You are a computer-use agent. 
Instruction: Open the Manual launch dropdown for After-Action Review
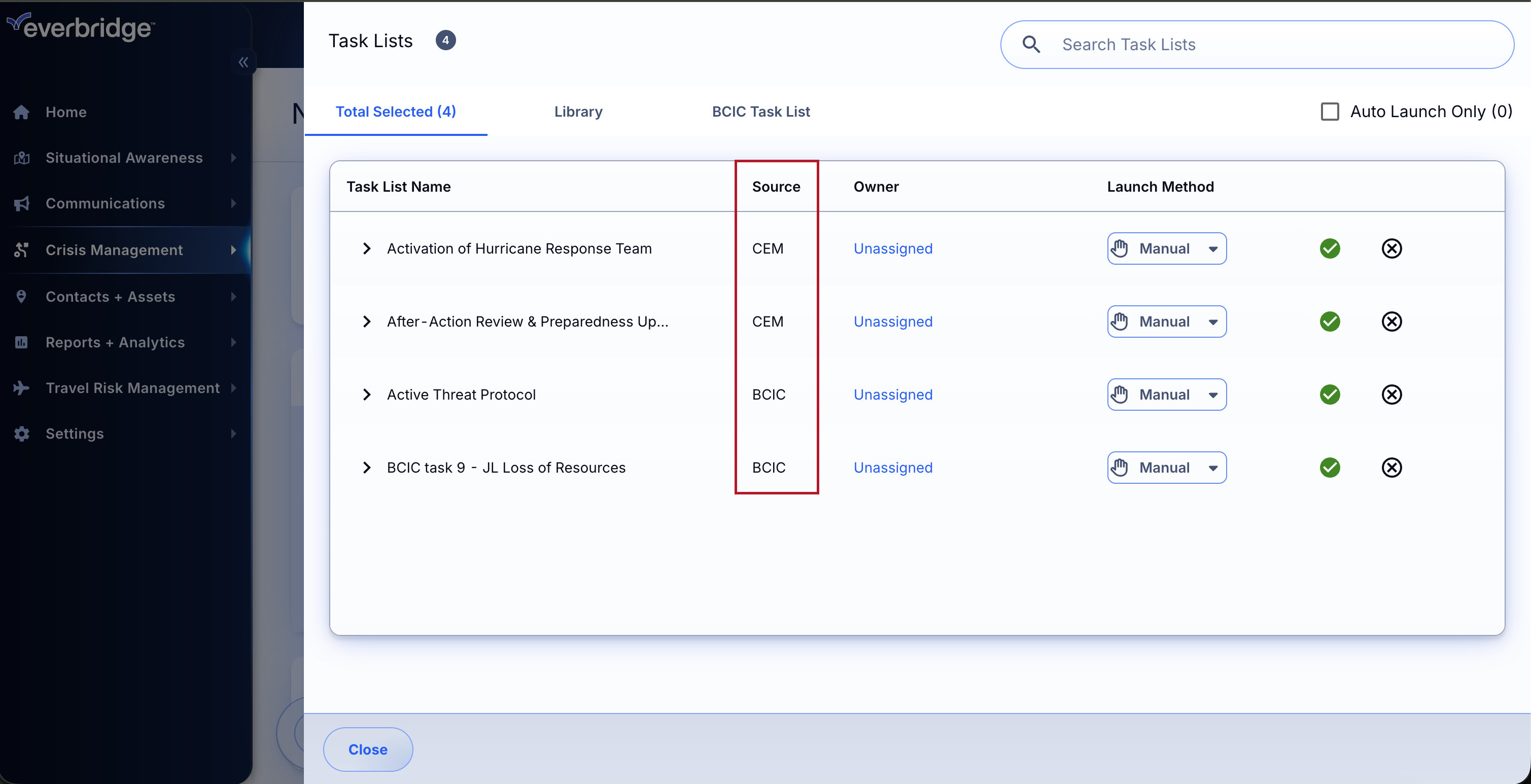pyautogui.click(x=1166, y=322)
